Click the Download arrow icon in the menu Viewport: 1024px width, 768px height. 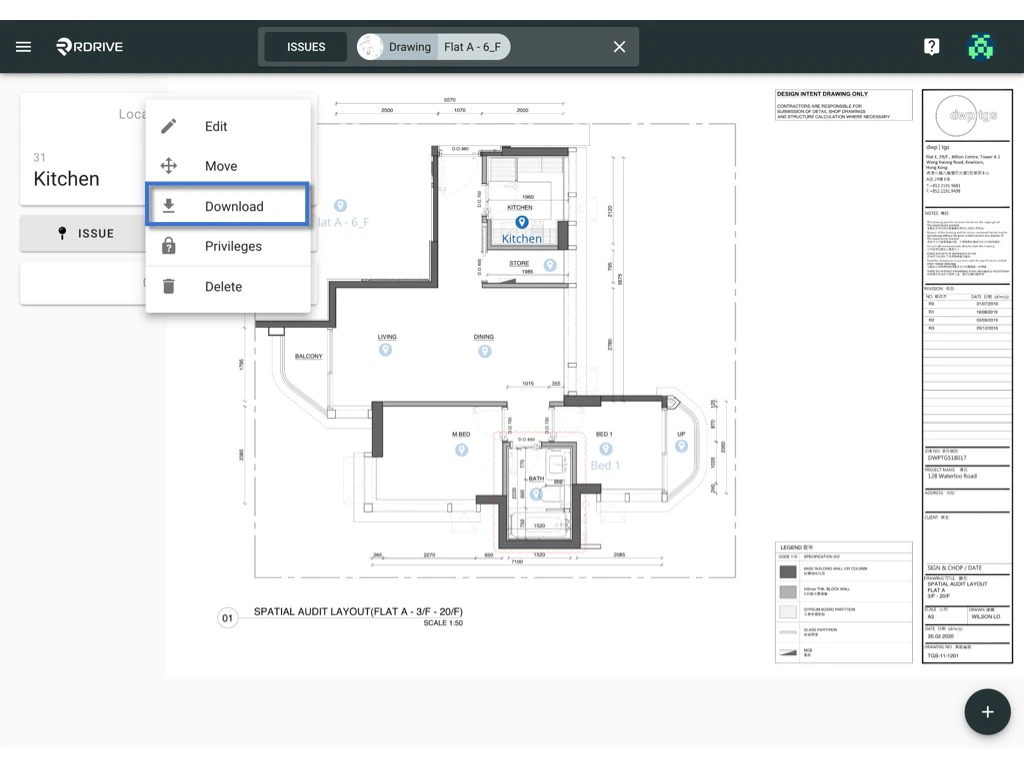(168, 205)
